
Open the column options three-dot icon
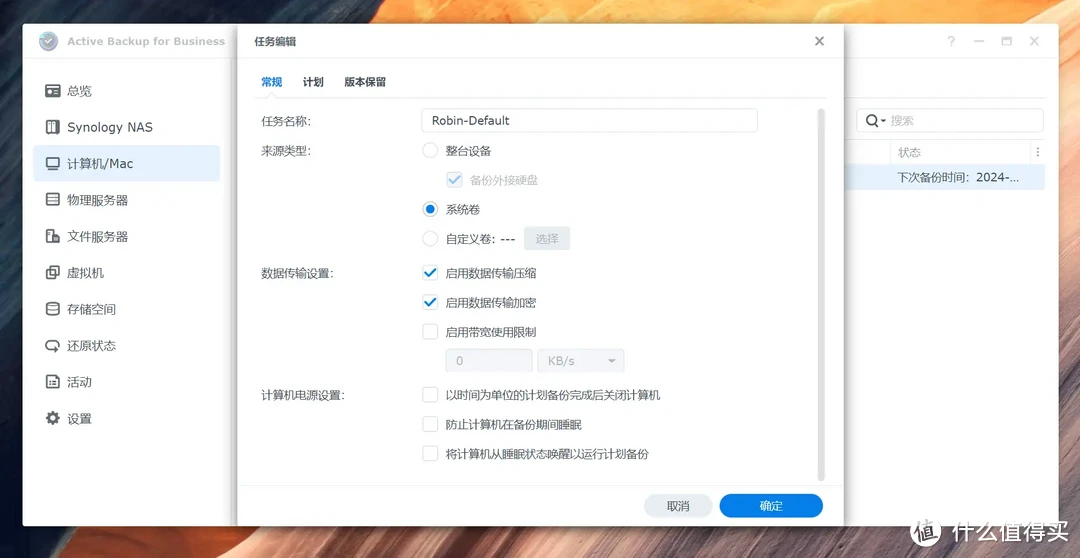[x=1037, y=152]
